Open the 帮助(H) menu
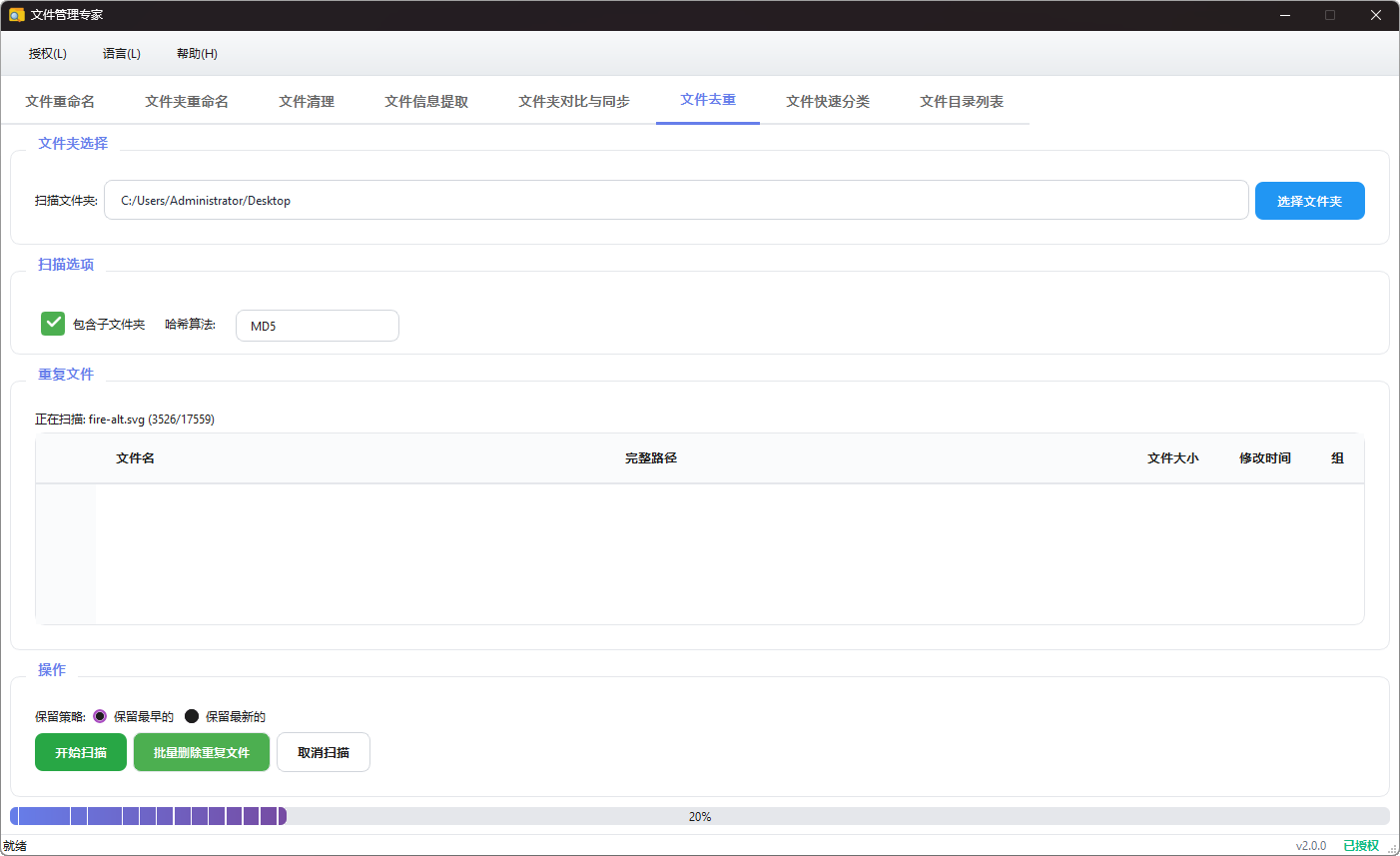Viewport: 1400px width, 856px height. tap(196, 54)
